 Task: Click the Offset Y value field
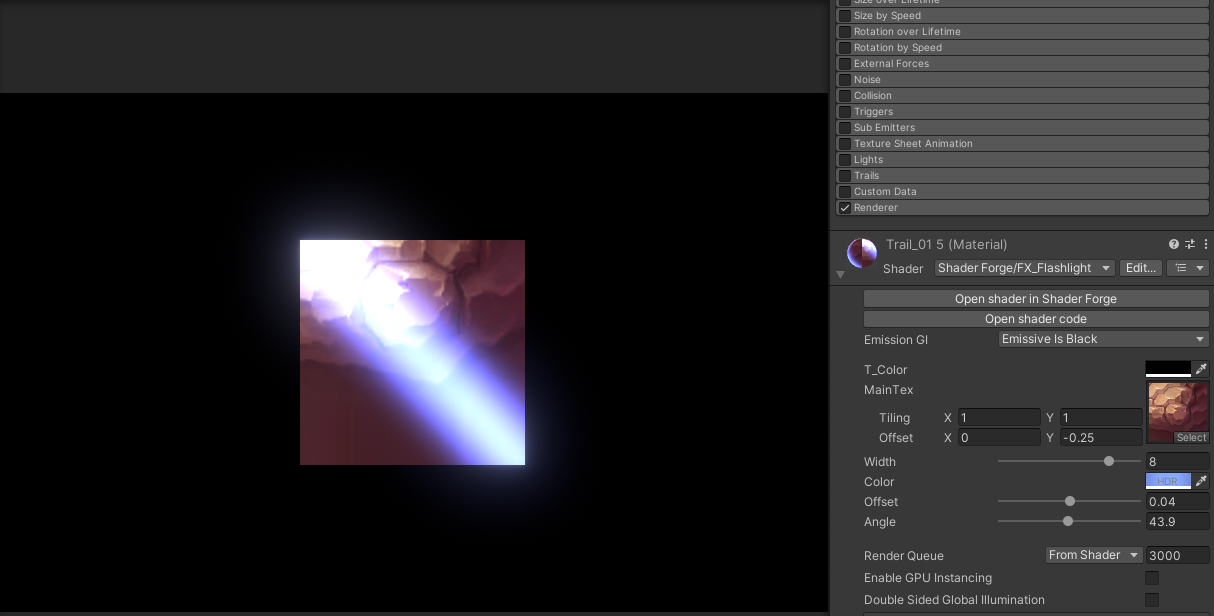pos(1100,437)
